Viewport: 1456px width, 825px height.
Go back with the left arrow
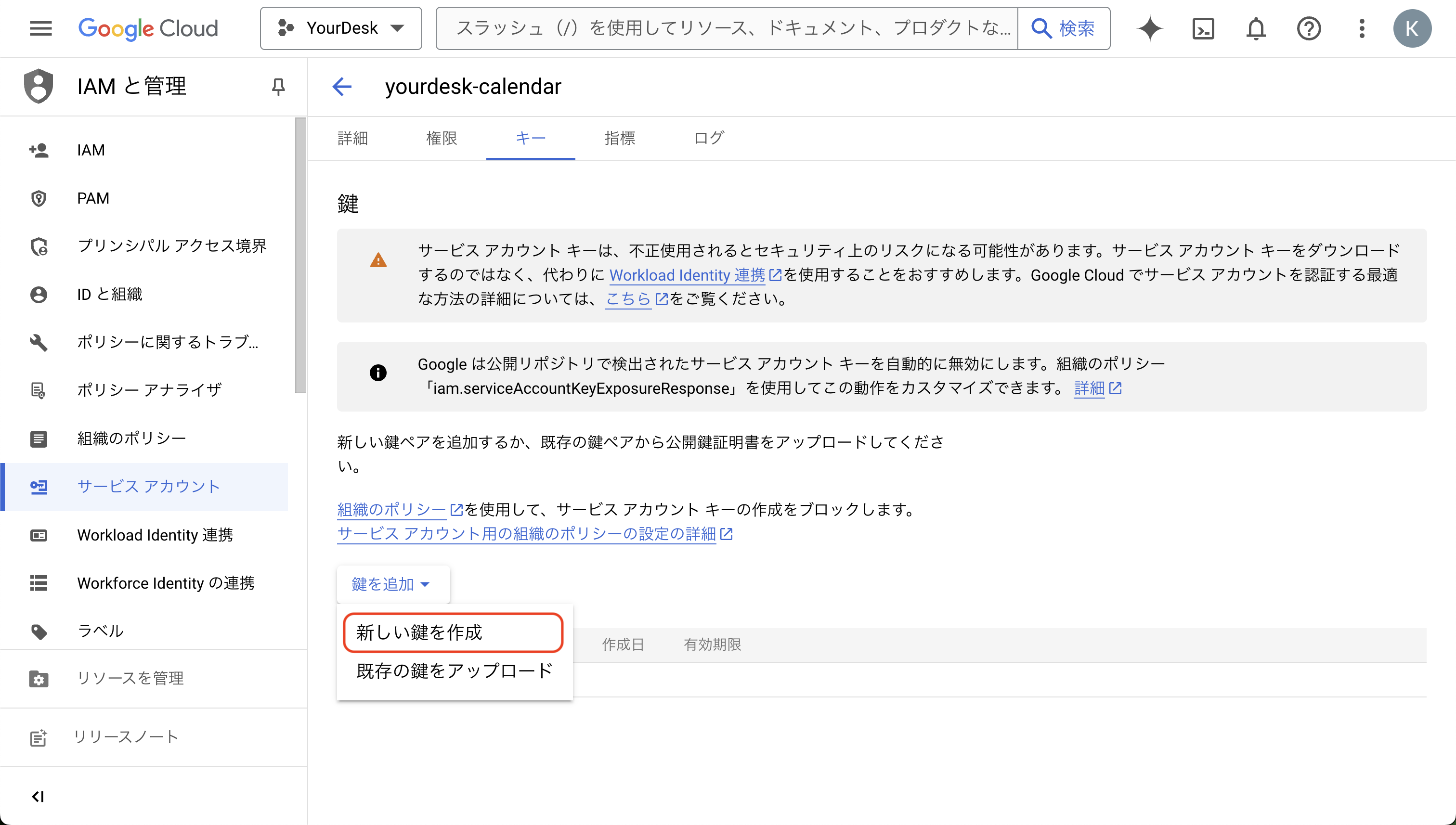342,87
